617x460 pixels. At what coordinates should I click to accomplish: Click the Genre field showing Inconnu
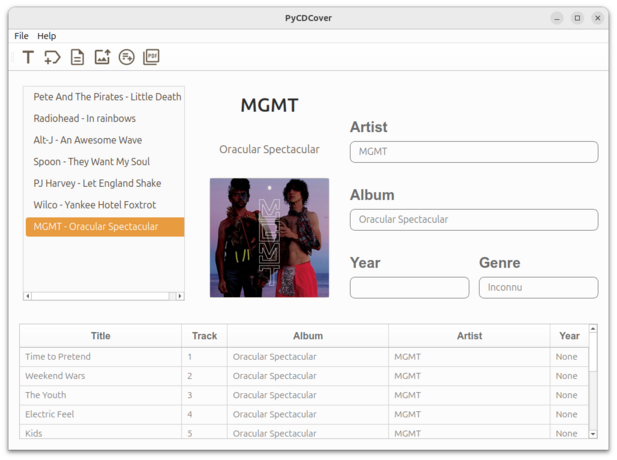pyautogui.click(x=538, y=288)
